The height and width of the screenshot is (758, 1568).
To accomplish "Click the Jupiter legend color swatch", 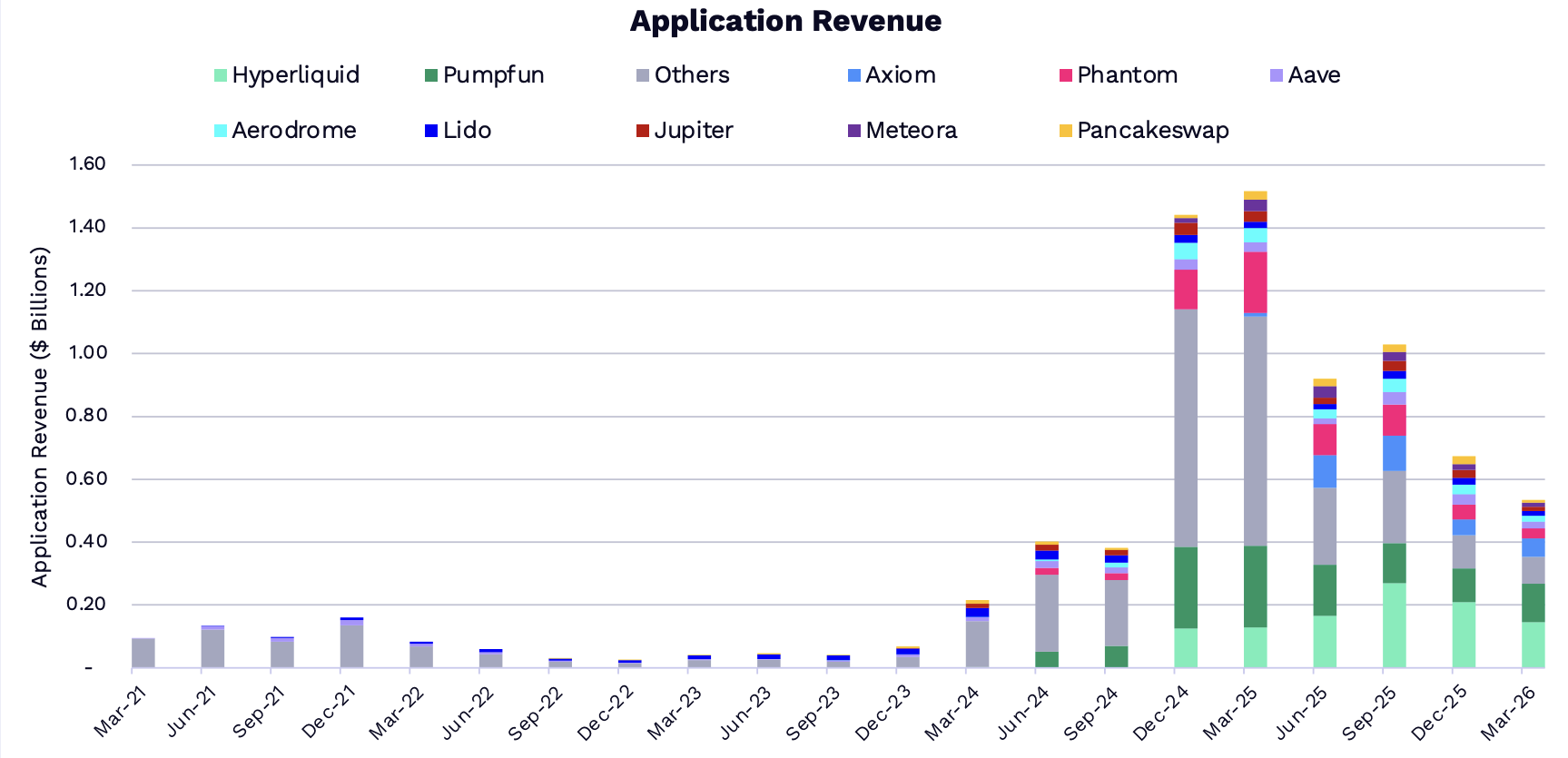I will [x=643, y=131].
